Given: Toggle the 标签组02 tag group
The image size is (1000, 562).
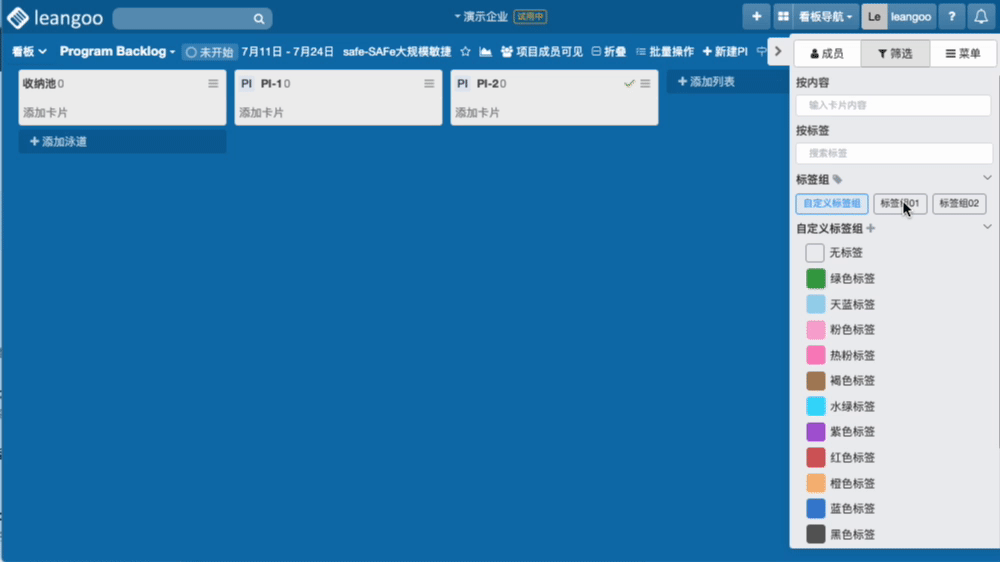Looking at the screenshot, I should tap(959, 204).
